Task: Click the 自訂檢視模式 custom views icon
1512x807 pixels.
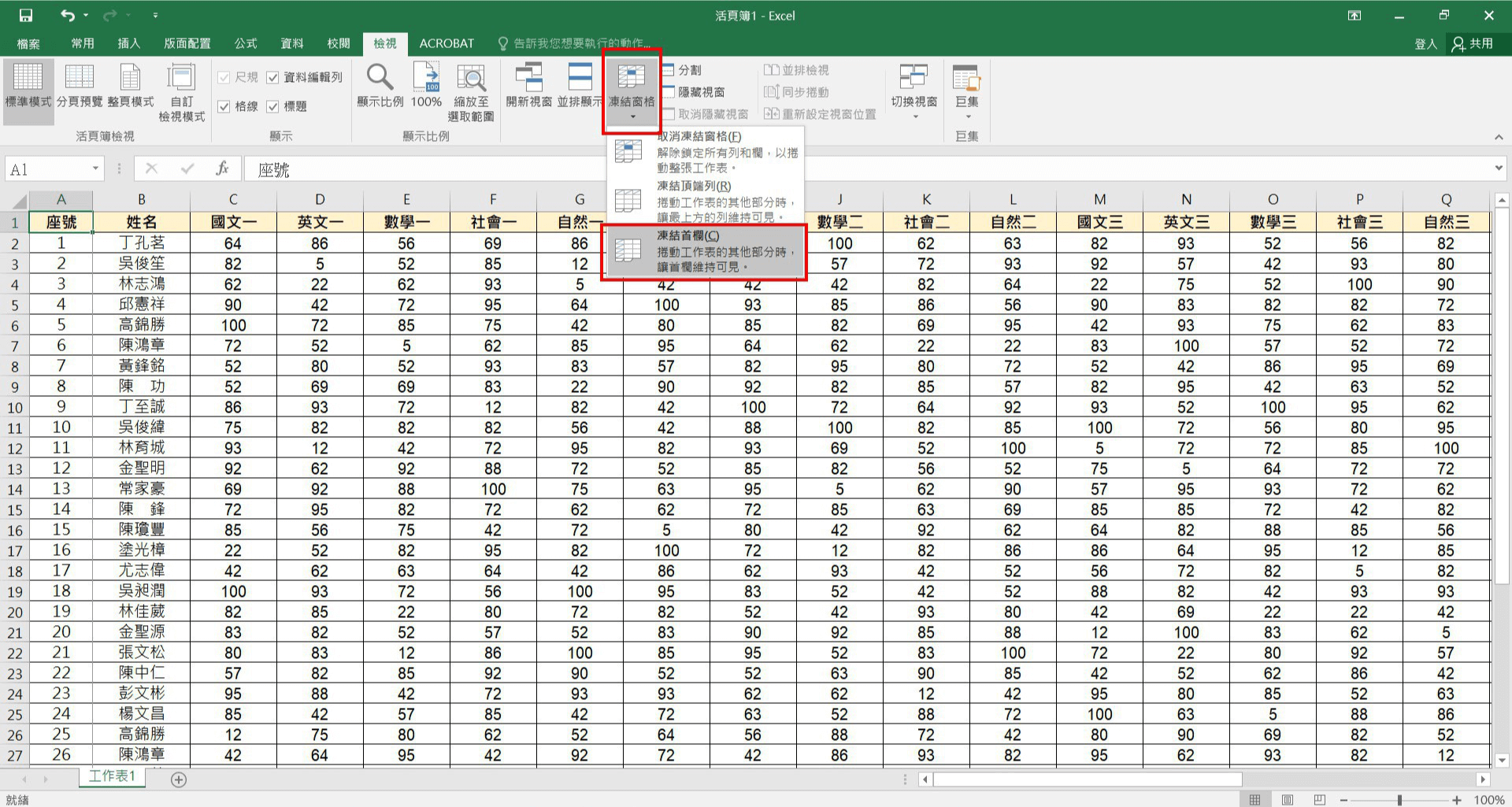Action: click(x=181, y=85)
